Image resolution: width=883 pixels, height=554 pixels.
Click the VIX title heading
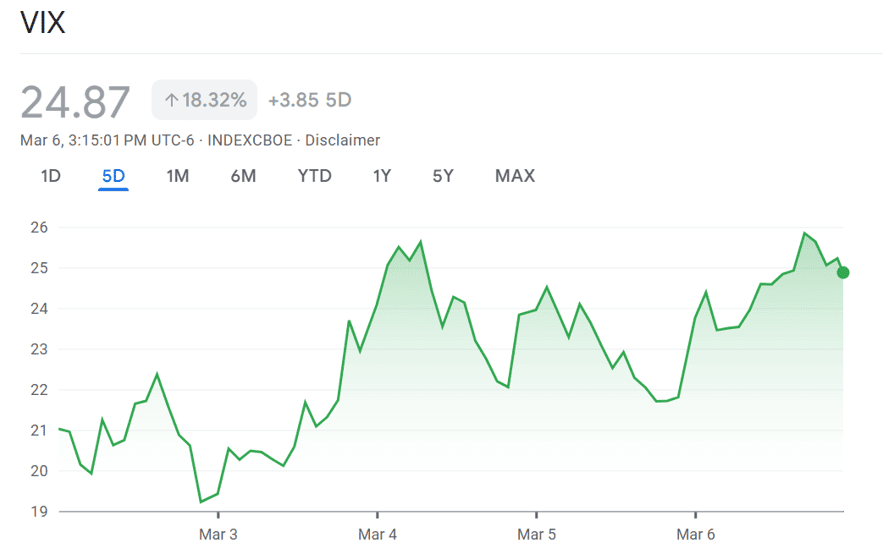[43, 24]
